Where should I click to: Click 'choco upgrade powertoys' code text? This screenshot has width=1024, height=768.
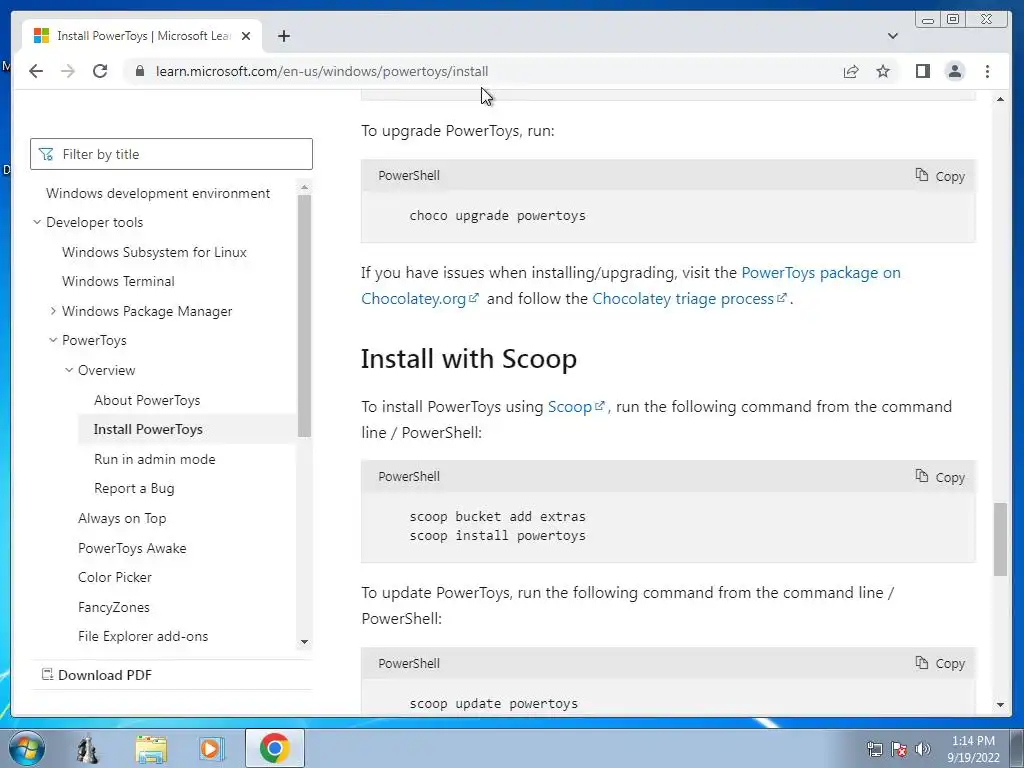[497, 216]
